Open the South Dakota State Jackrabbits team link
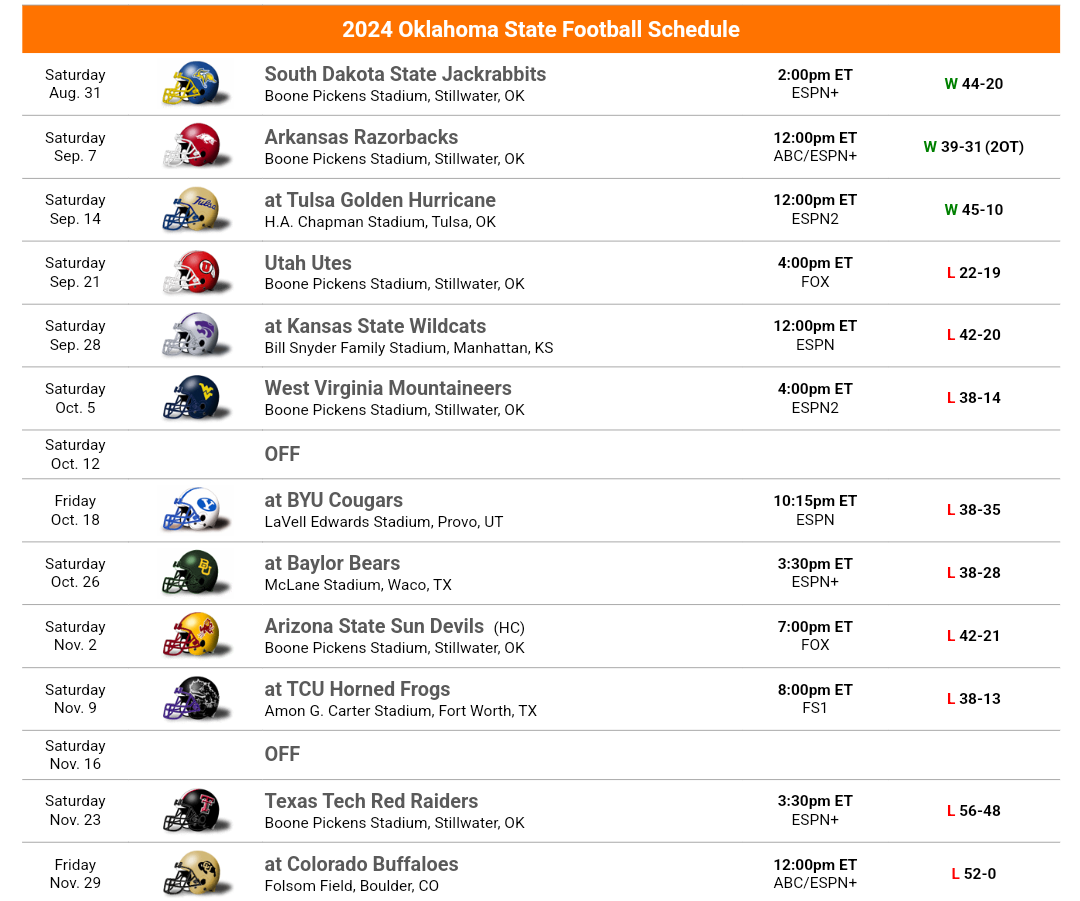The image size is (1080, 901). [405, 74]
